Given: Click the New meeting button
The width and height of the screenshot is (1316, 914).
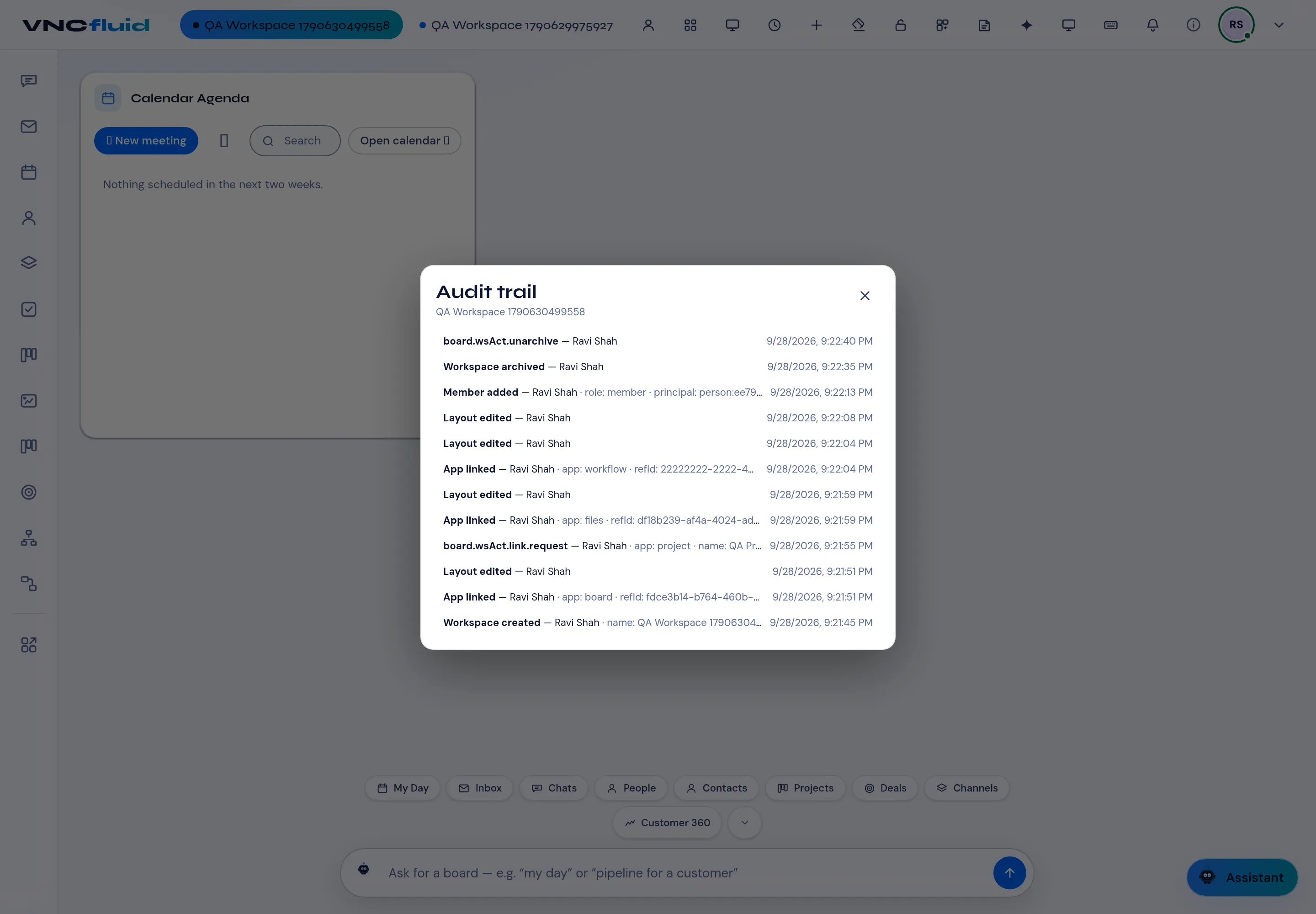Looking at the screenshot, I should 146,141.
